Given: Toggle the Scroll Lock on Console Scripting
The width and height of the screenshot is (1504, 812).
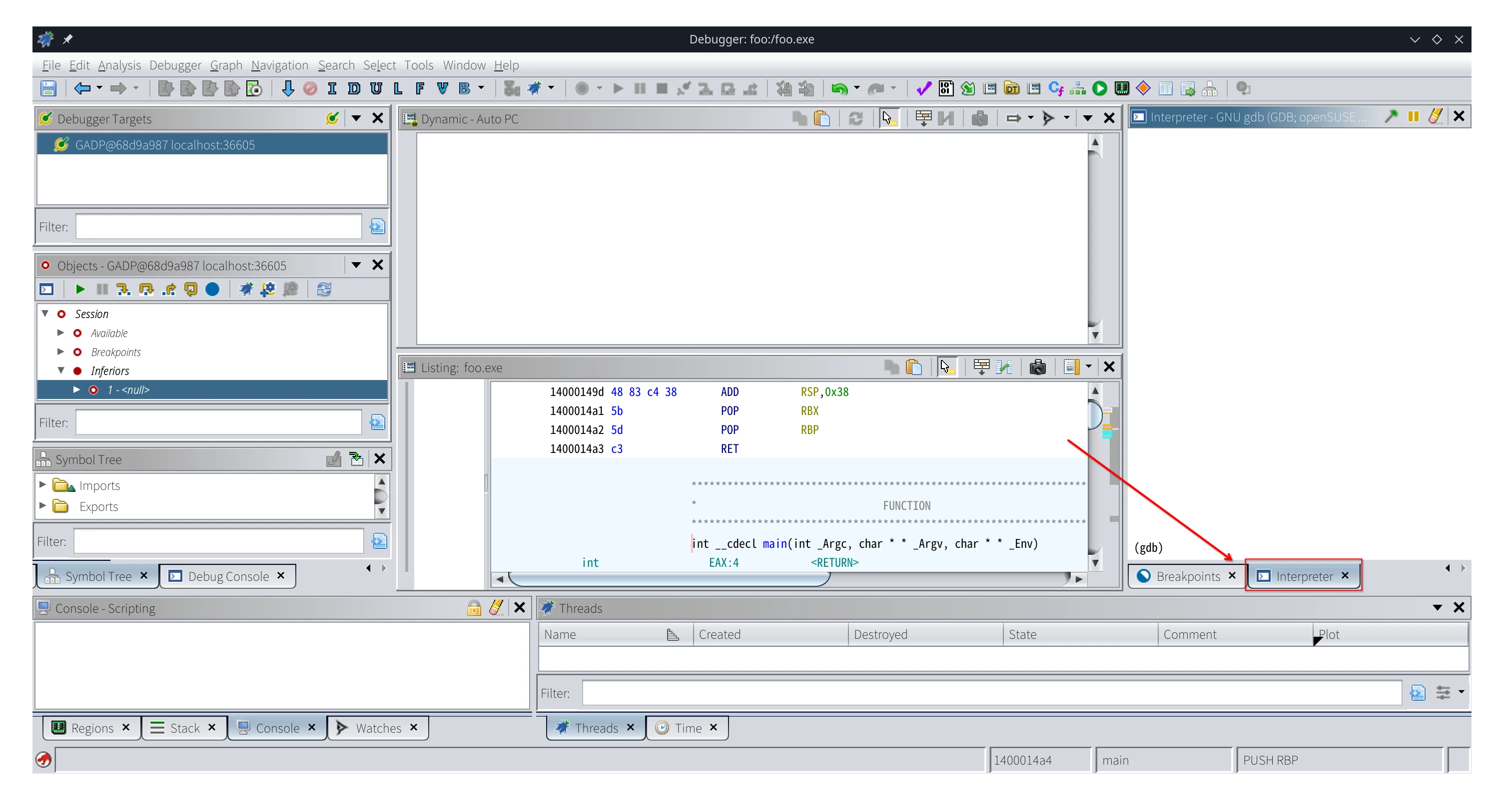Looking at the screenshot, I should click(x=474, y=608).
